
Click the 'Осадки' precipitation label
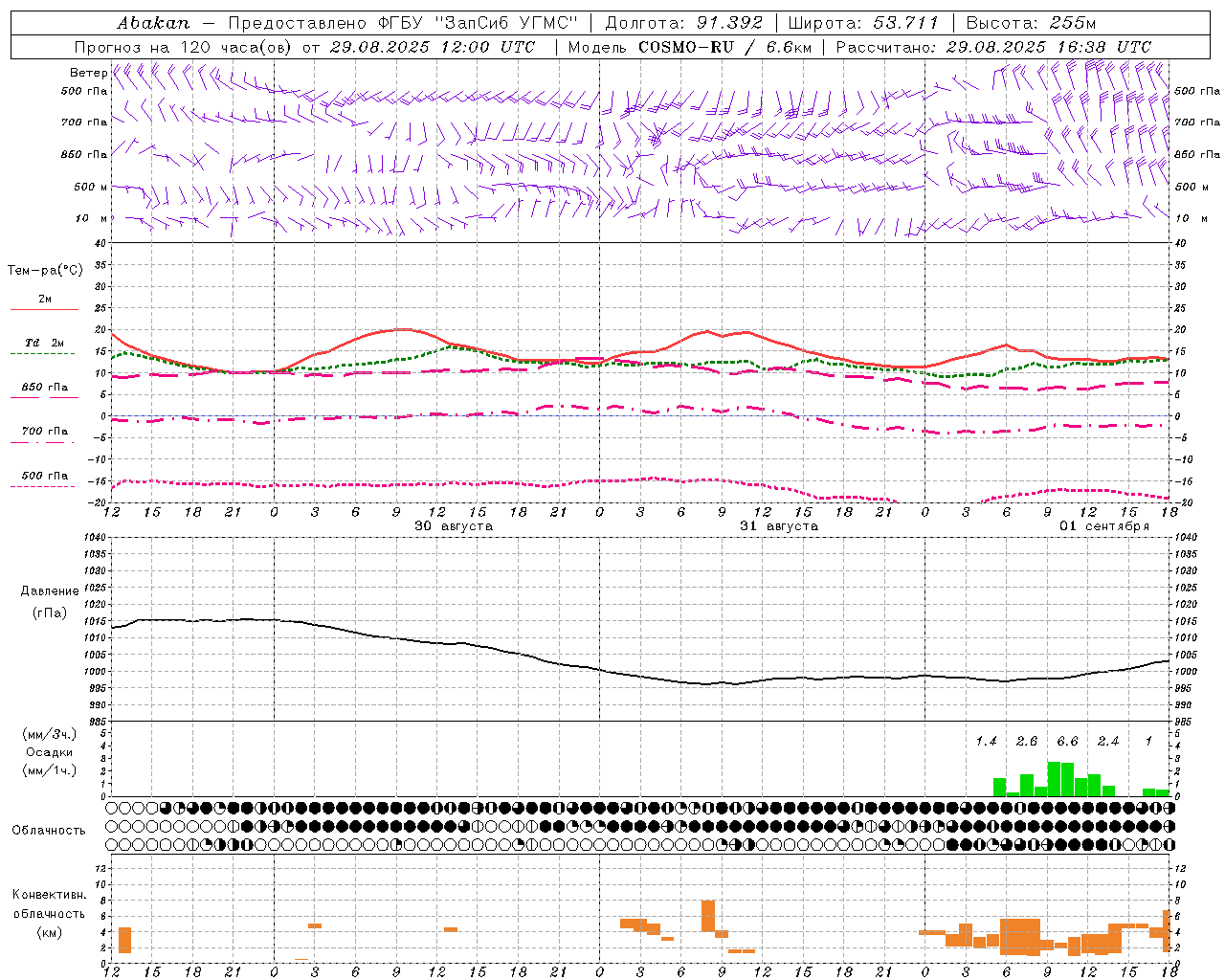[x=50, y=752]
